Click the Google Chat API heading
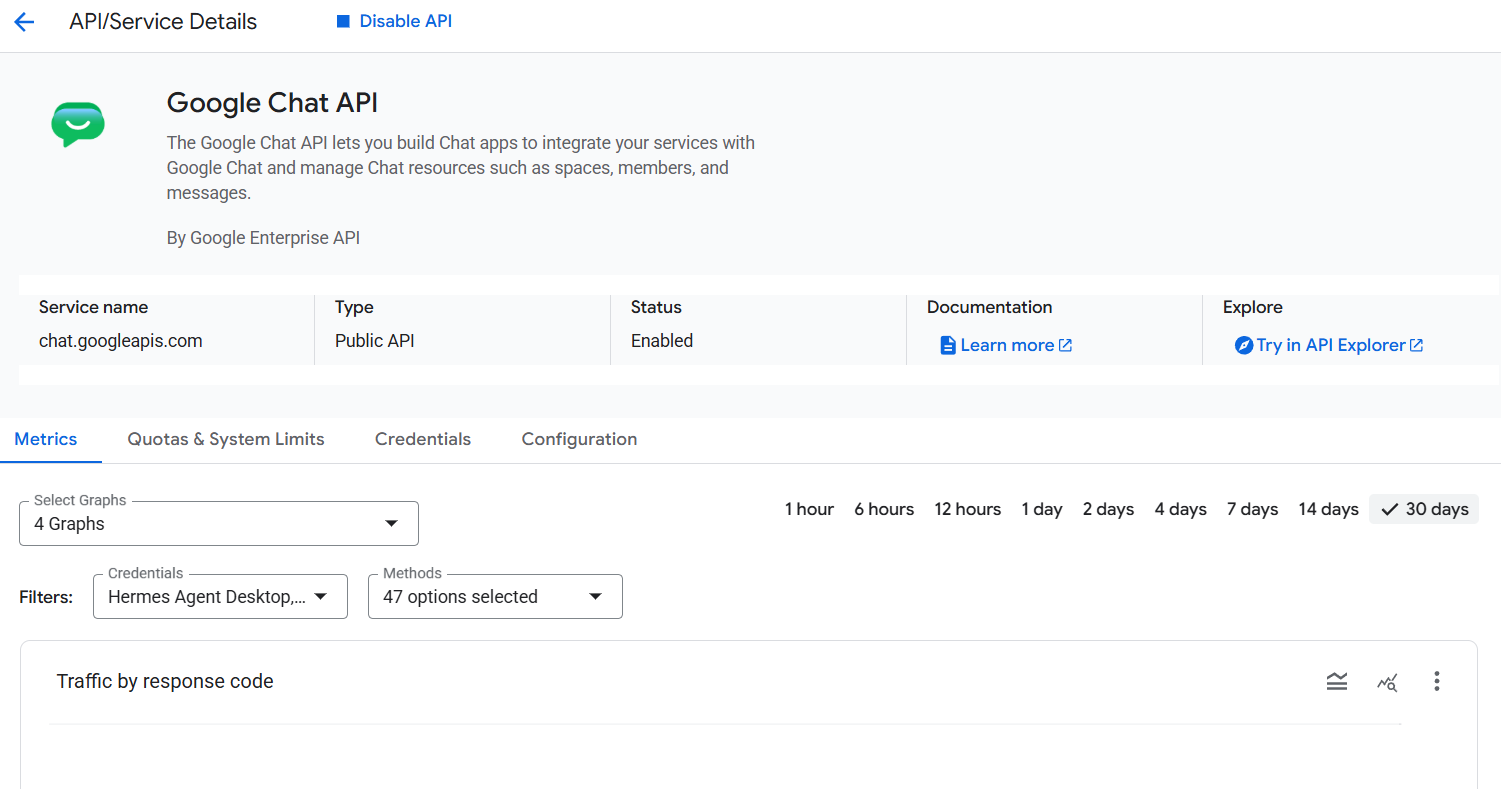This screenshot has width=1501, height=789. pos(272,103)
